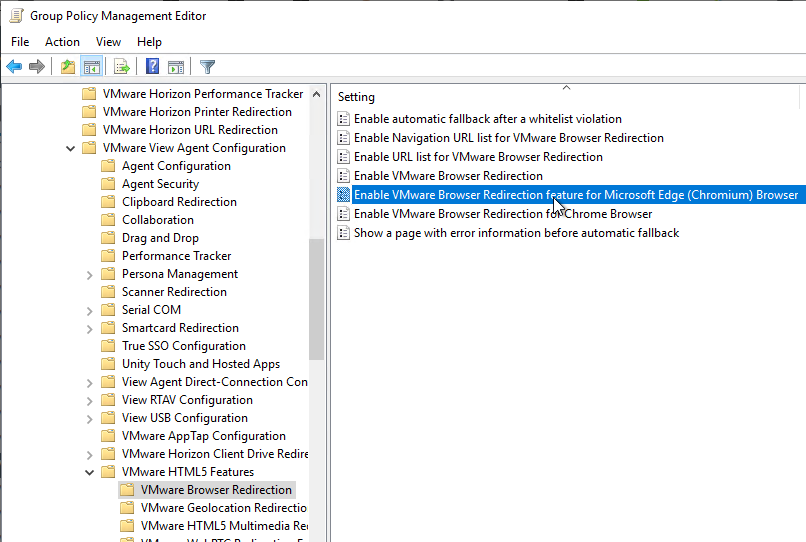Expand the View RTAV Configuration node

coord(89,401)
